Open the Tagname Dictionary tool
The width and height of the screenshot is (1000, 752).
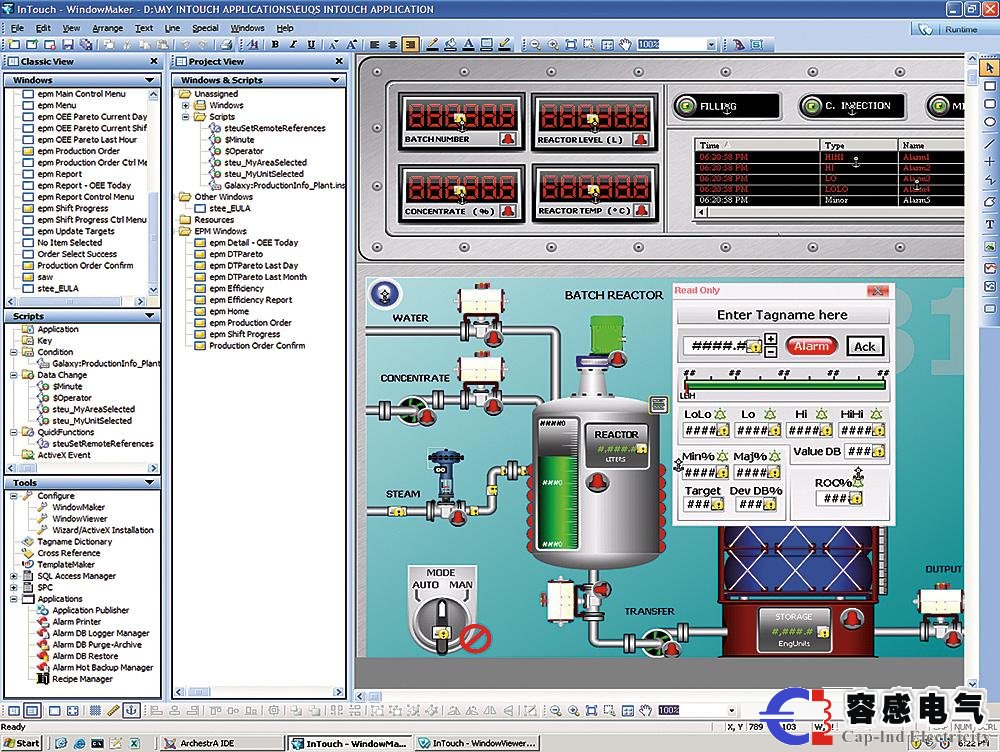75,542
